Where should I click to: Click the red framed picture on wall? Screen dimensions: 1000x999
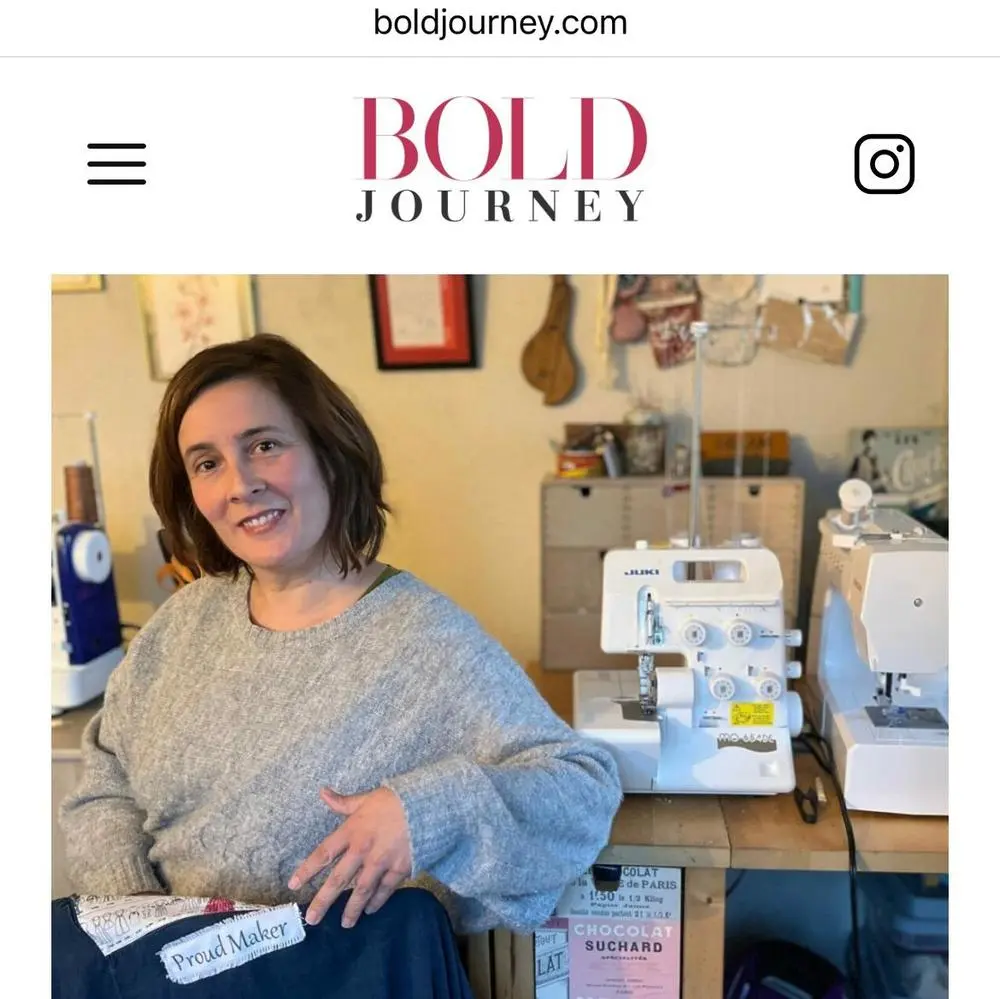point(422,321)
